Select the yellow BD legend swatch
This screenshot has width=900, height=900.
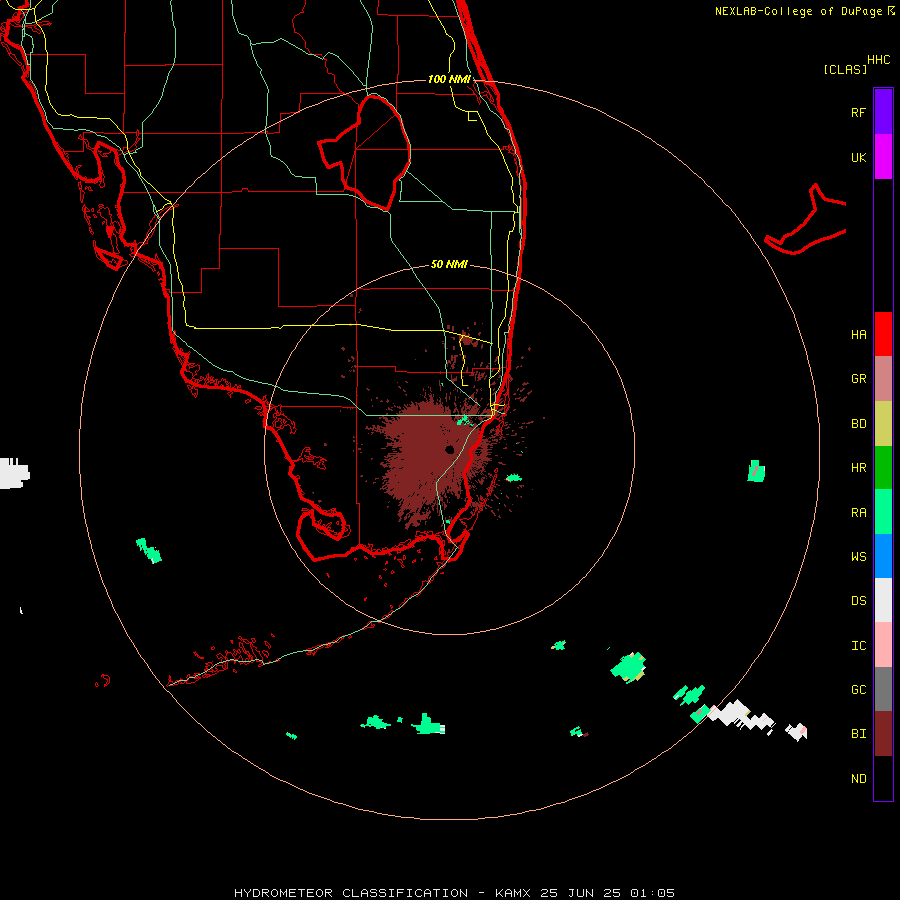883,424
